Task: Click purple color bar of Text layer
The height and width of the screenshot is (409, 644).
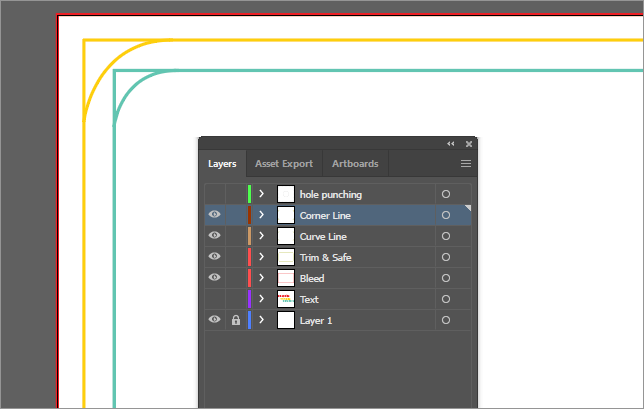Action: [249, 299]
